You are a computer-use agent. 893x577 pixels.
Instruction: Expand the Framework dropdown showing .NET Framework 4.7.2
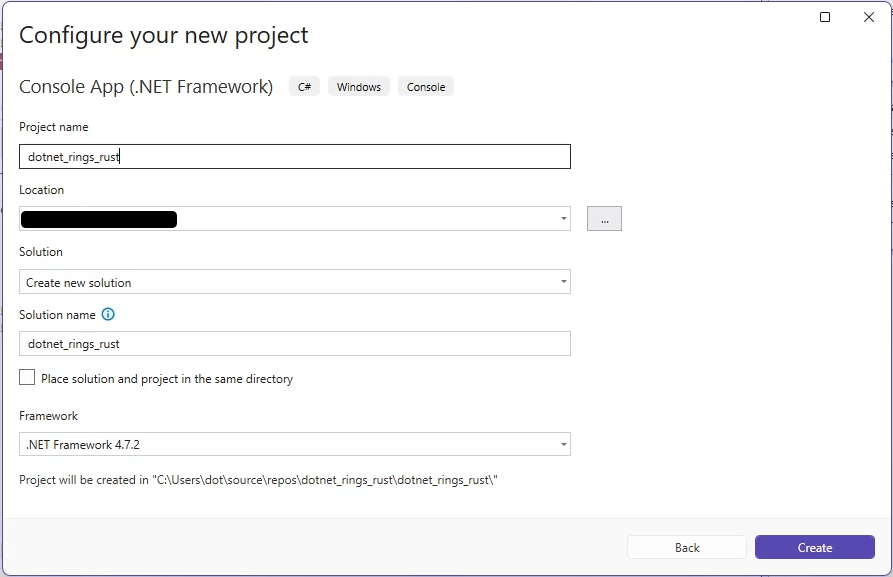[x=294, y=444]
